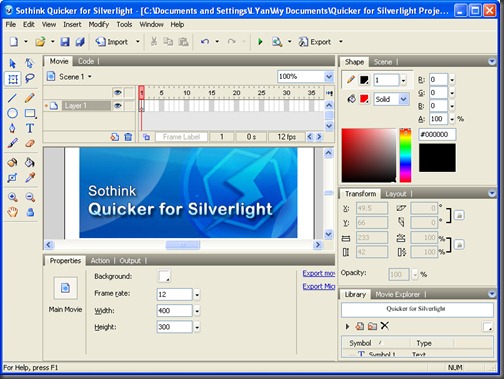The width and height of the screenshot is (504, 379).
Task: Click the Width 400 input field
Action: click(174, 311)
